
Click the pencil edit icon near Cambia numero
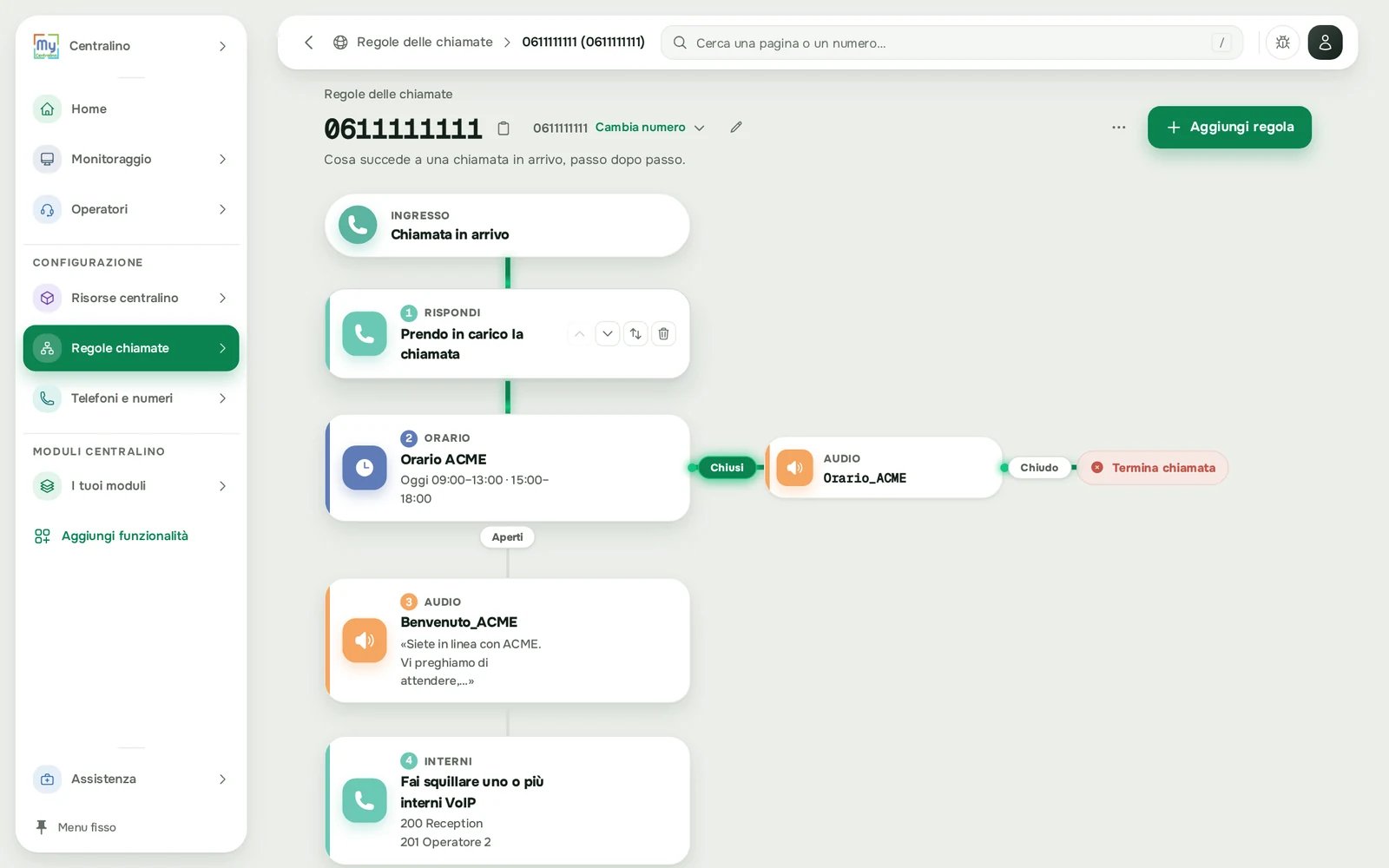736,127
